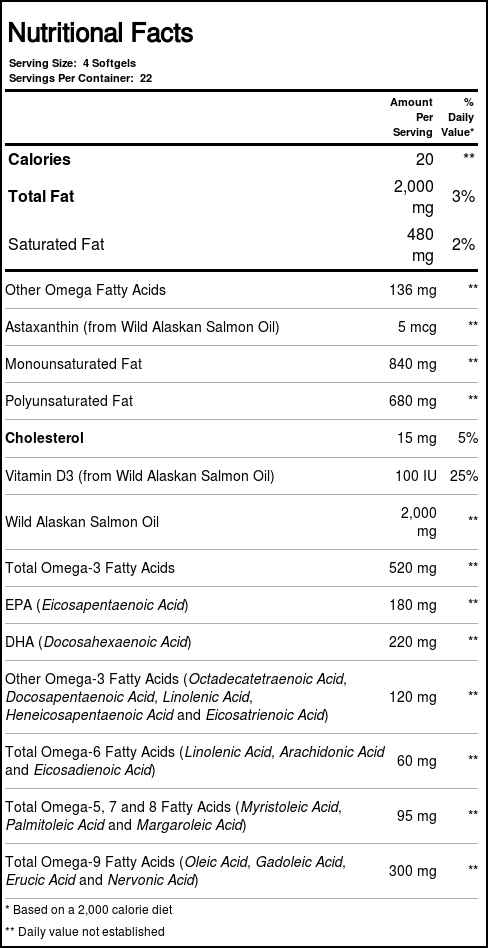The image size is (488, 948).
Task: Select the Other Omega Fatty Acids row
Action: [244, 290]
